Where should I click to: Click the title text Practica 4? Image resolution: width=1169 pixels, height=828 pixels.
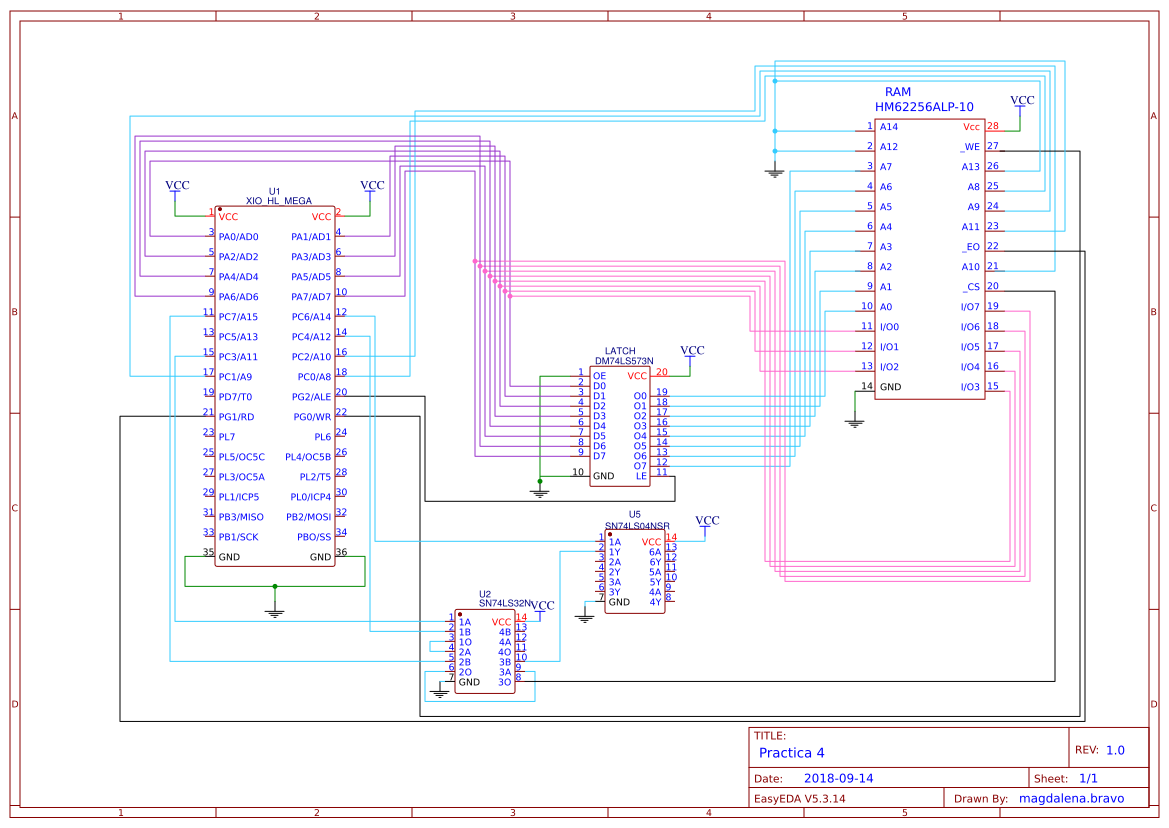[x=791, y=753]
